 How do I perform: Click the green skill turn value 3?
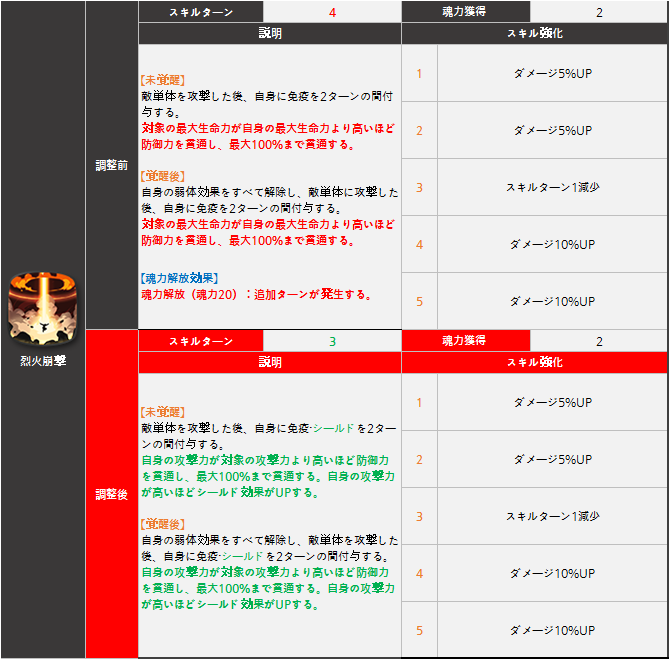(x=332, y=342)
